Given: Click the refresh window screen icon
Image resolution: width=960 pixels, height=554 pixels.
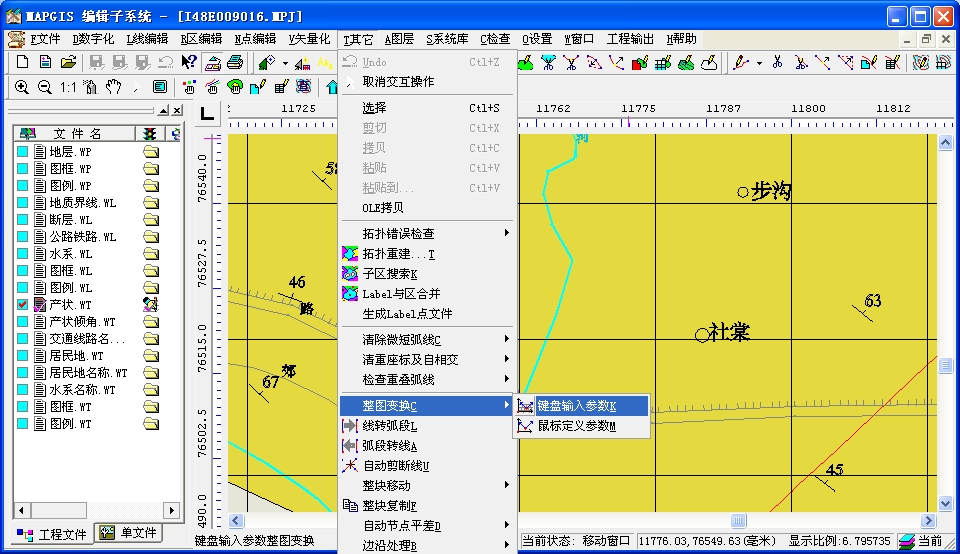Looking at the screenshot, I should [x=160, y=87].
